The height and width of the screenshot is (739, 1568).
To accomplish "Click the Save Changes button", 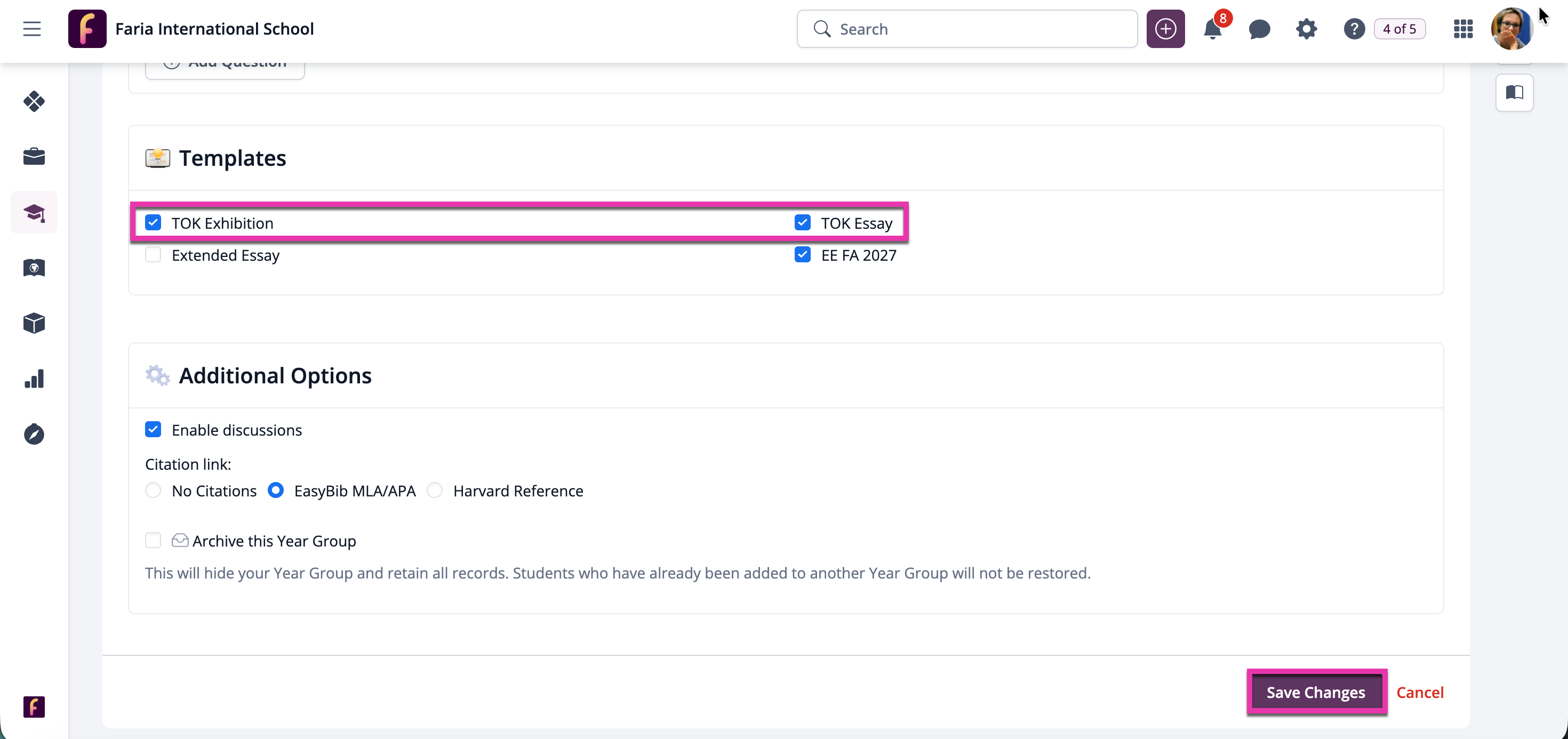I will click(x=1316, y=692).
